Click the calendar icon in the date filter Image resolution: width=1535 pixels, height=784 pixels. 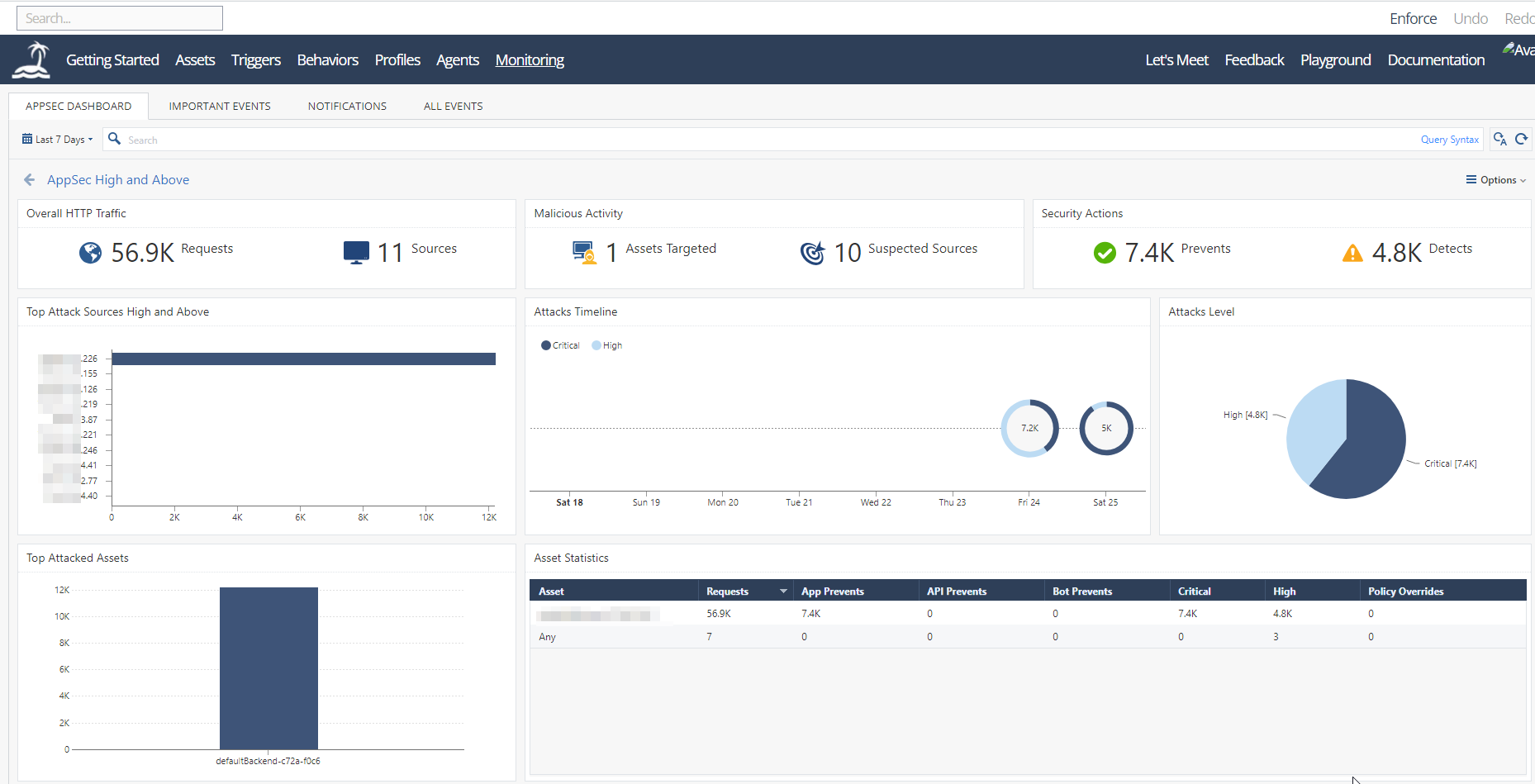tap(26, 139)
